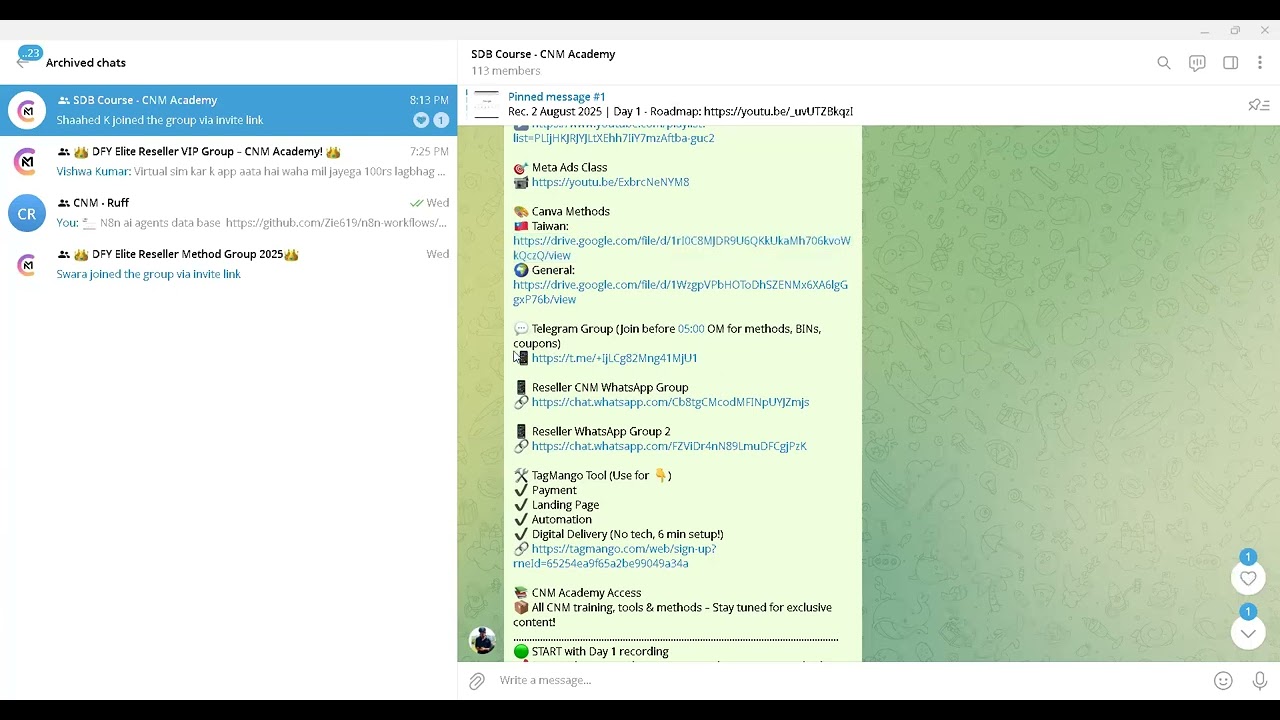Record a voice message with microphone
This screenshot has width=1280, height=720.
tap(1260, 681)
